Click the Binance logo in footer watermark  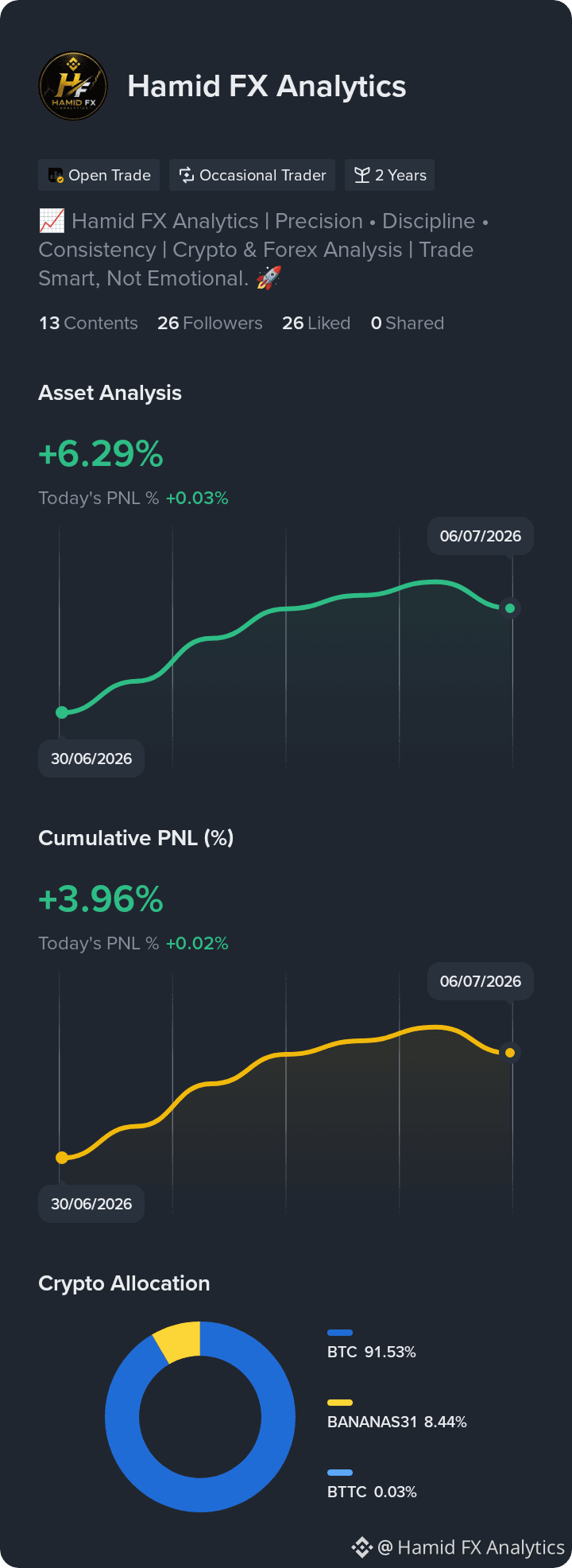(362, 1547)
